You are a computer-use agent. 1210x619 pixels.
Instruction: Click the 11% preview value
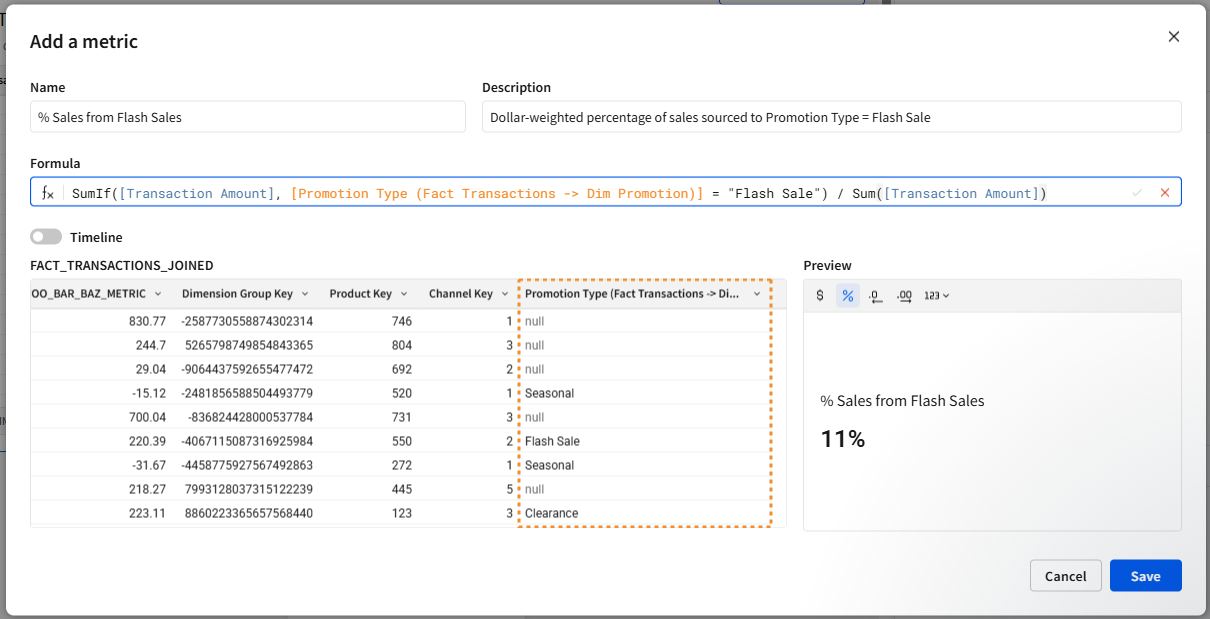[843, 439]
